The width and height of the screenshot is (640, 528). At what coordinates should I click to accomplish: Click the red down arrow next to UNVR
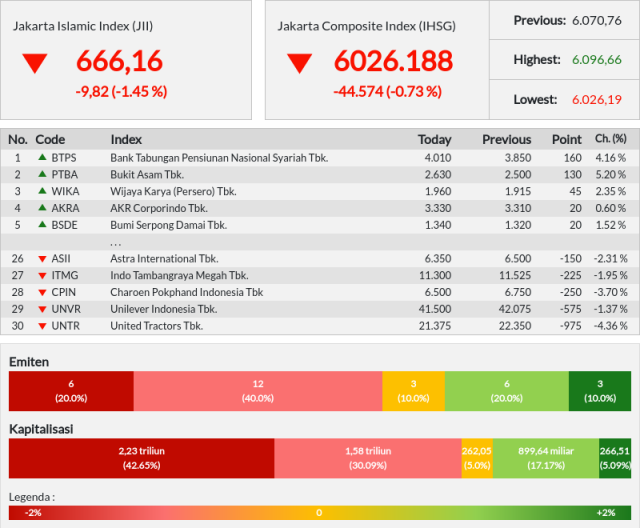tap(42, 309)
